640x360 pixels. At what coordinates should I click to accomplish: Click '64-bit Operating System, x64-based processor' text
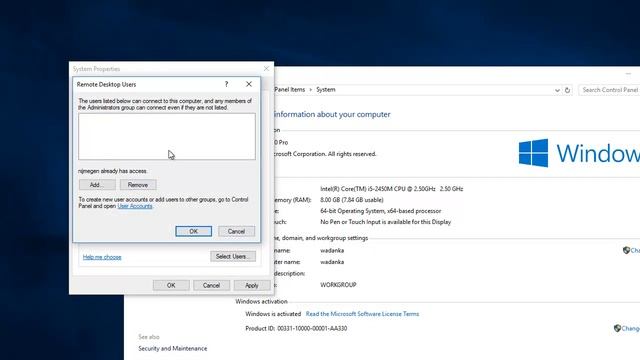[381, 211]
